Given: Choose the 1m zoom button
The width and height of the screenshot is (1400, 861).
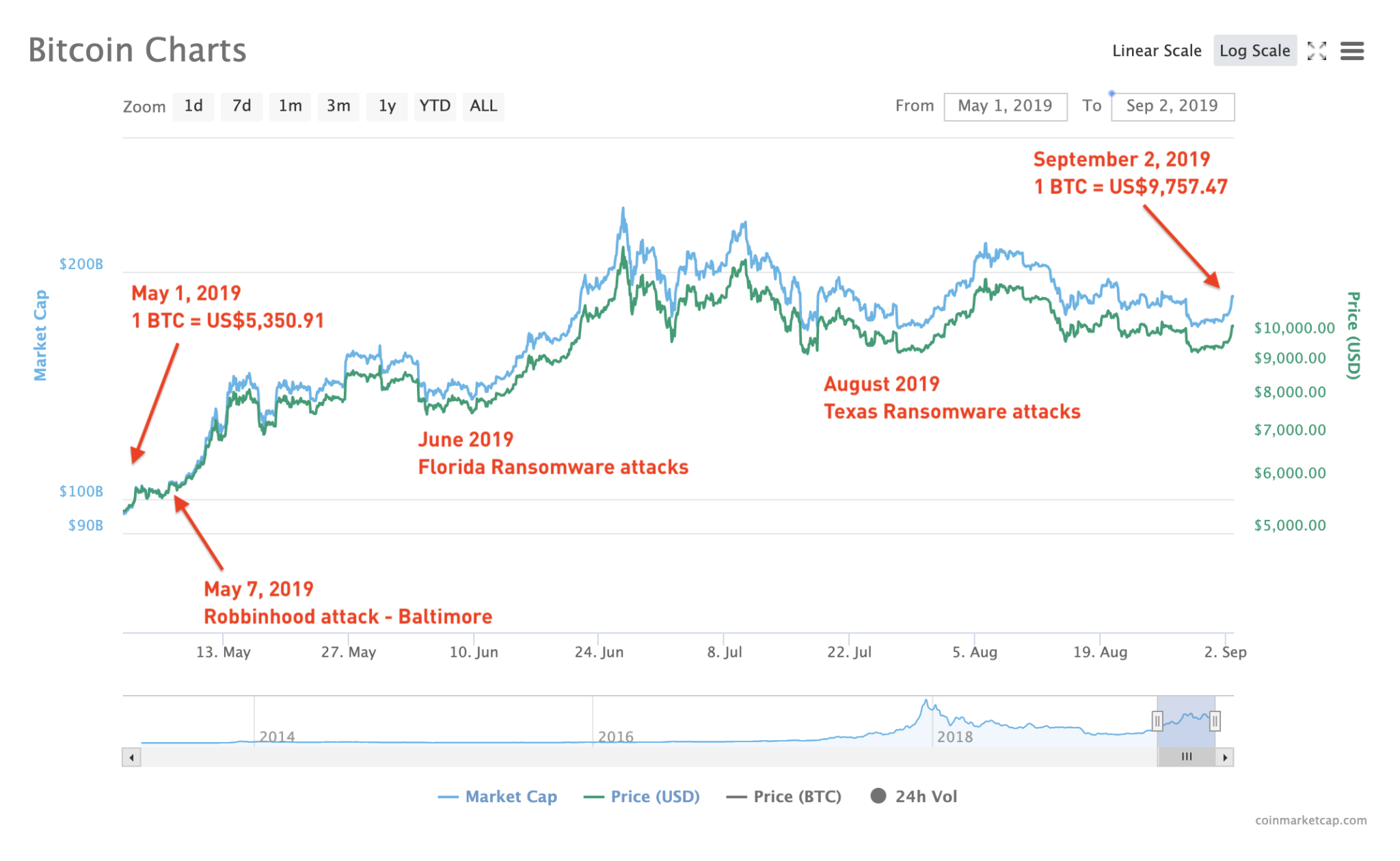Looking at the screenshot, I should pos(290,106).
